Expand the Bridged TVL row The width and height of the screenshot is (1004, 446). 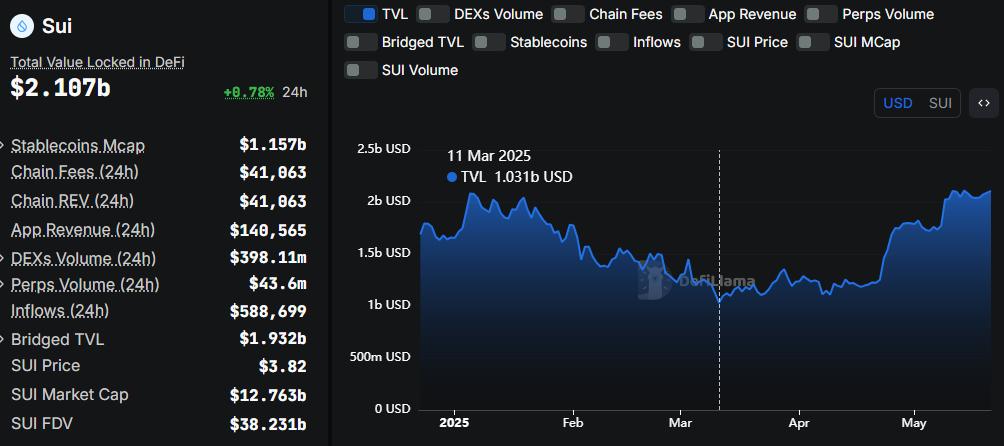pyautogui.click(x=4, y=340)
